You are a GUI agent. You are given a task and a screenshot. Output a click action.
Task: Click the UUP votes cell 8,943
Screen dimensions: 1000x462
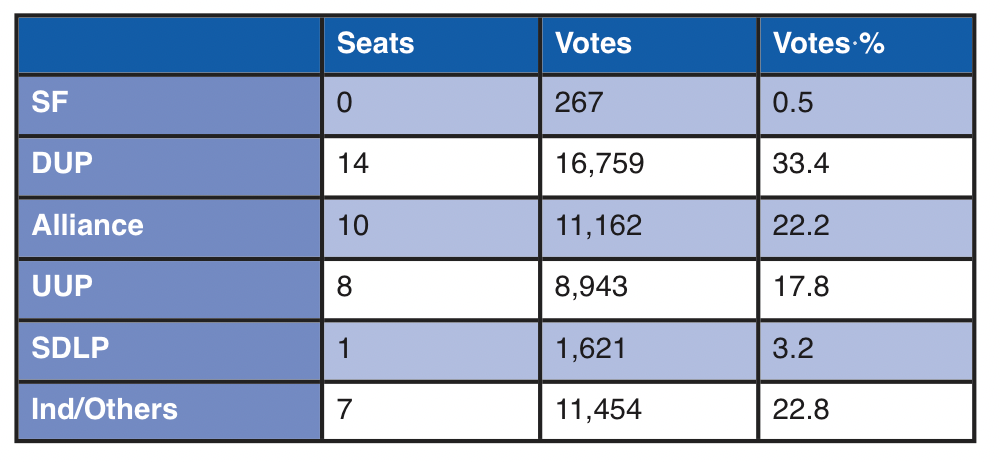pos(592,286)
